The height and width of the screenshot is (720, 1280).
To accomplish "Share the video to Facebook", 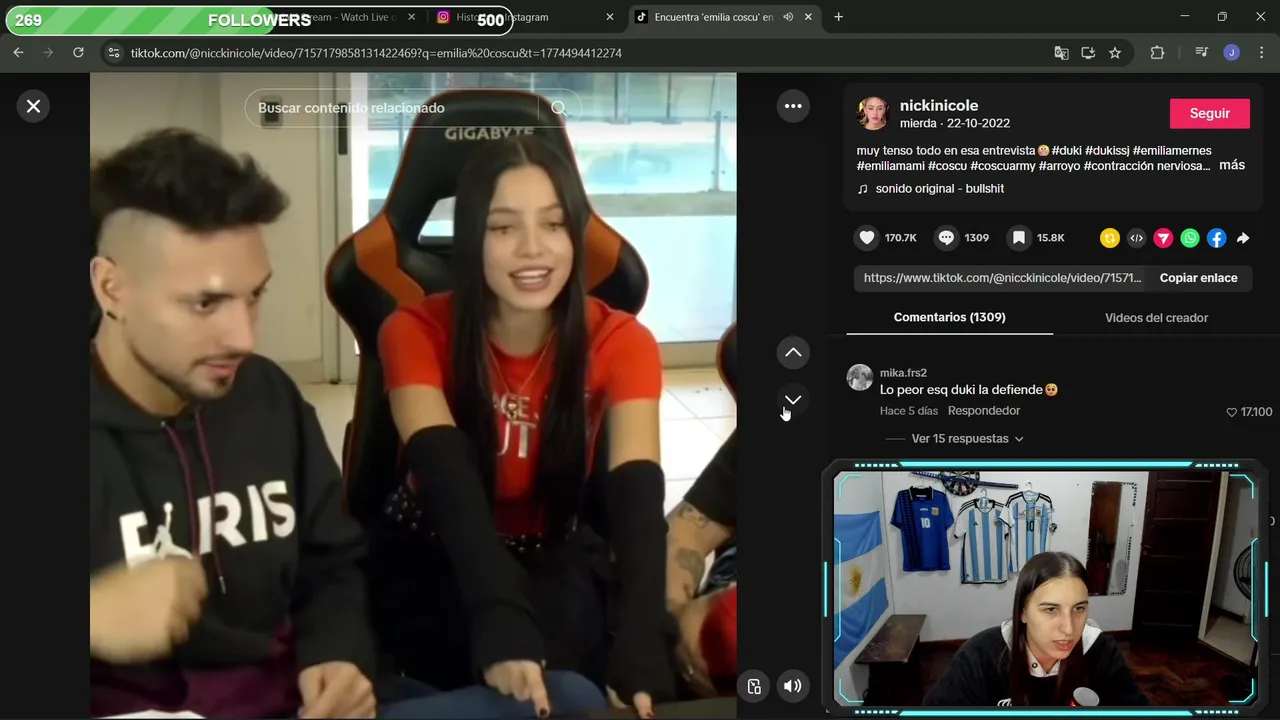I will click(x=1216, y=238).
